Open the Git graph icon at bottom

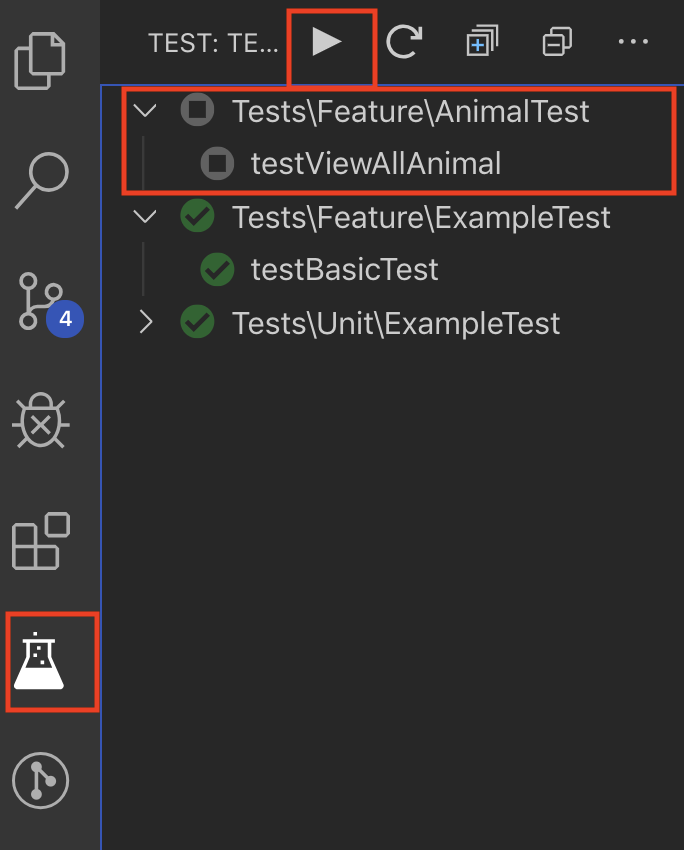[x=40, y=781]
